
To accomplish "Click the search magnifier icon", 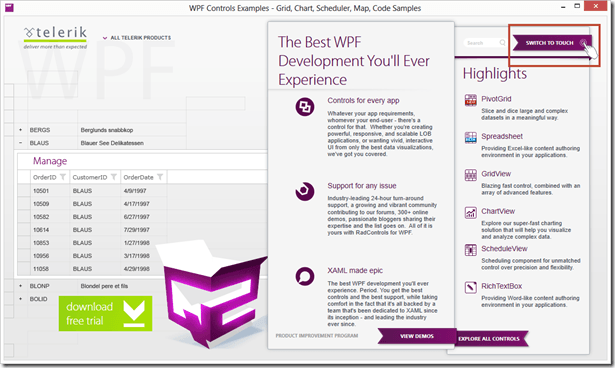I will [x=502, y=42].
